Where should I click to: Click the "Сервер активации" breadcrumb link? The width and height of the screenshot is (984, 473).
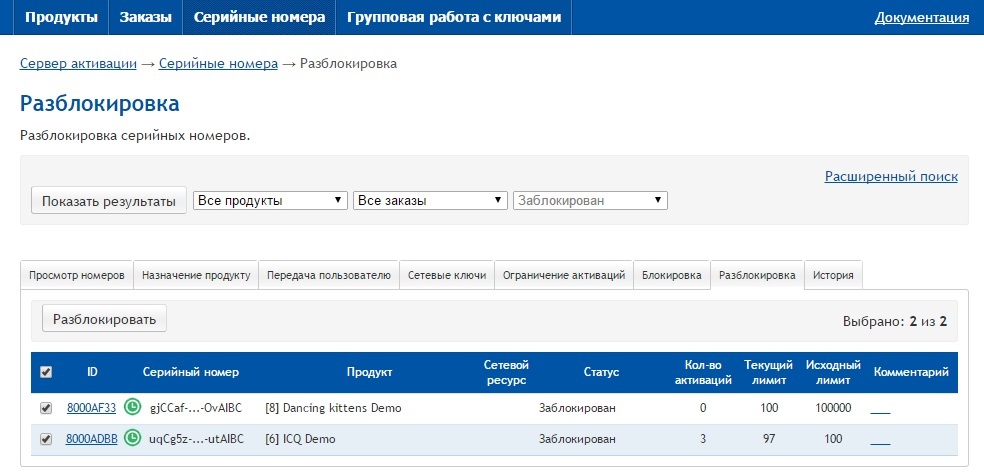click(x=78, y=63)
